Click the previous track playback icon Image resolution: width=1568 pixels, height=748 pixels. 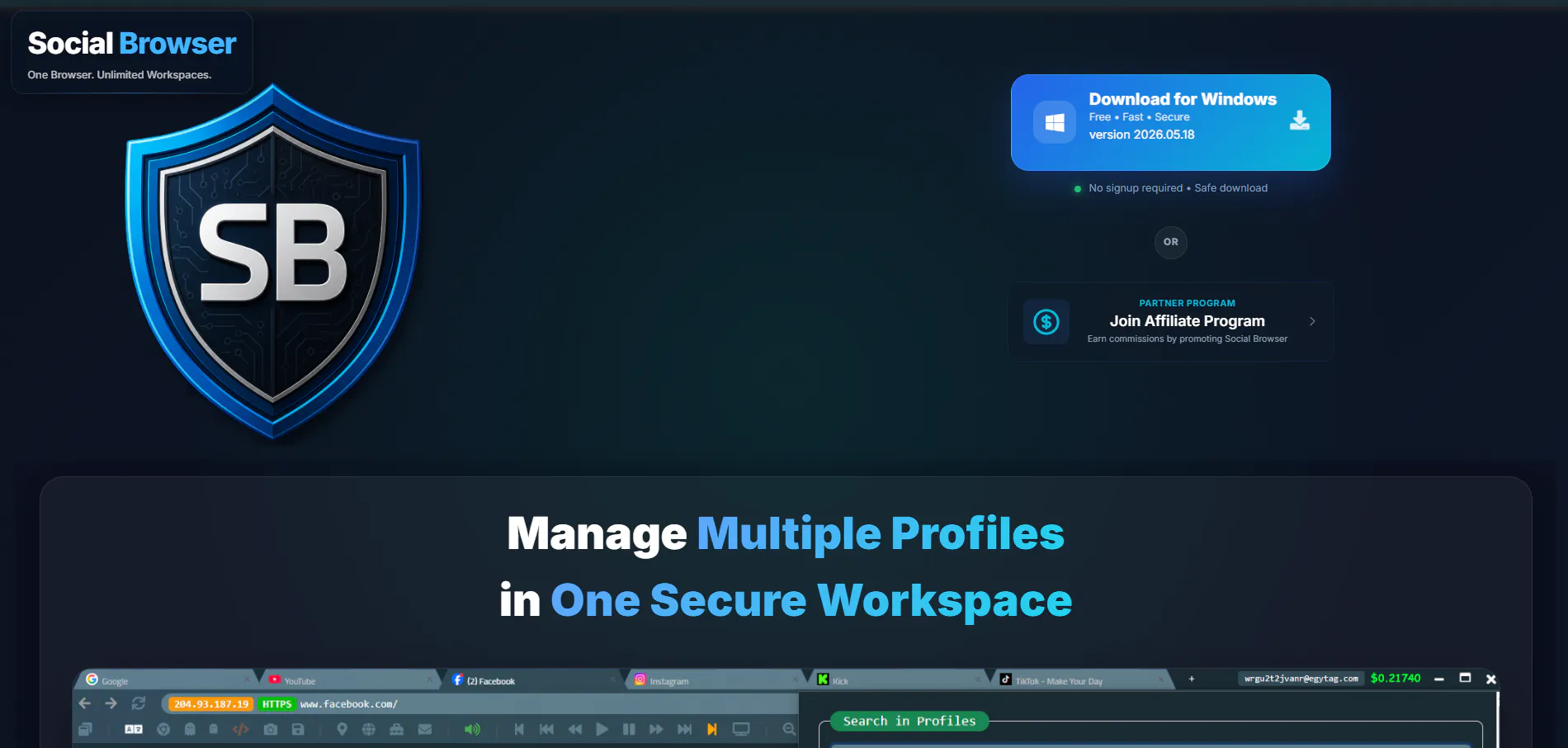click(x=546, y=729)
